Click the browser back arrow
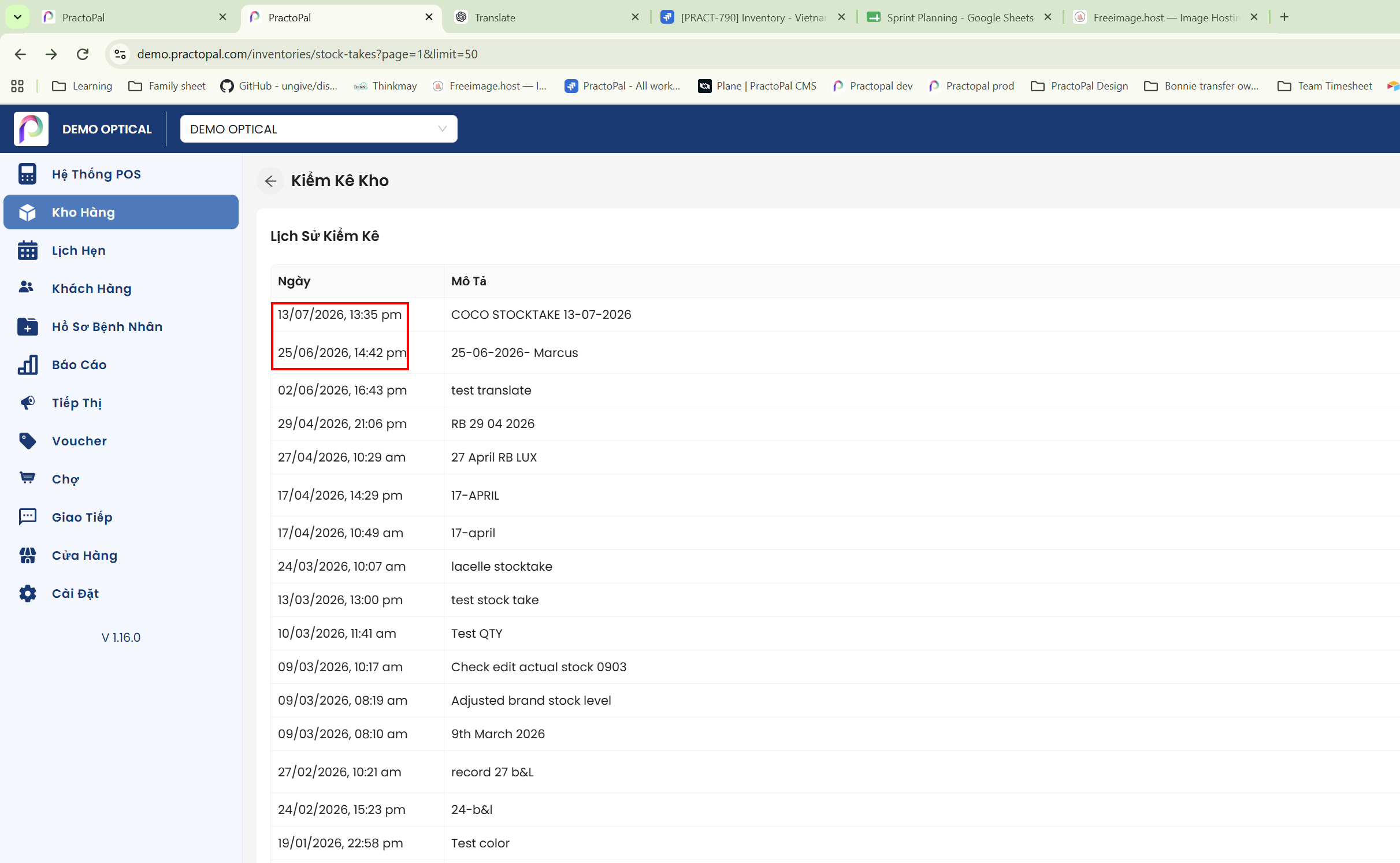 pos(20,54)
